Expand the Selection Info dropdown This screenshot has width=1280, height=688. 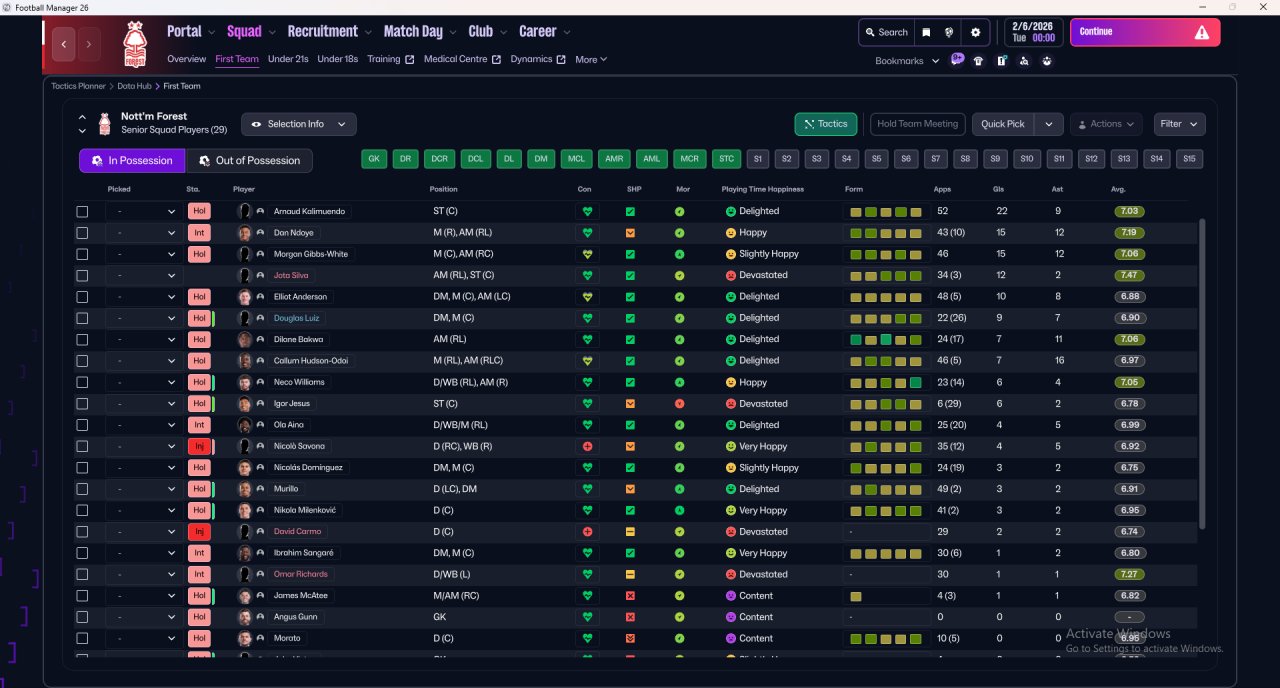(x=299, y=124)
